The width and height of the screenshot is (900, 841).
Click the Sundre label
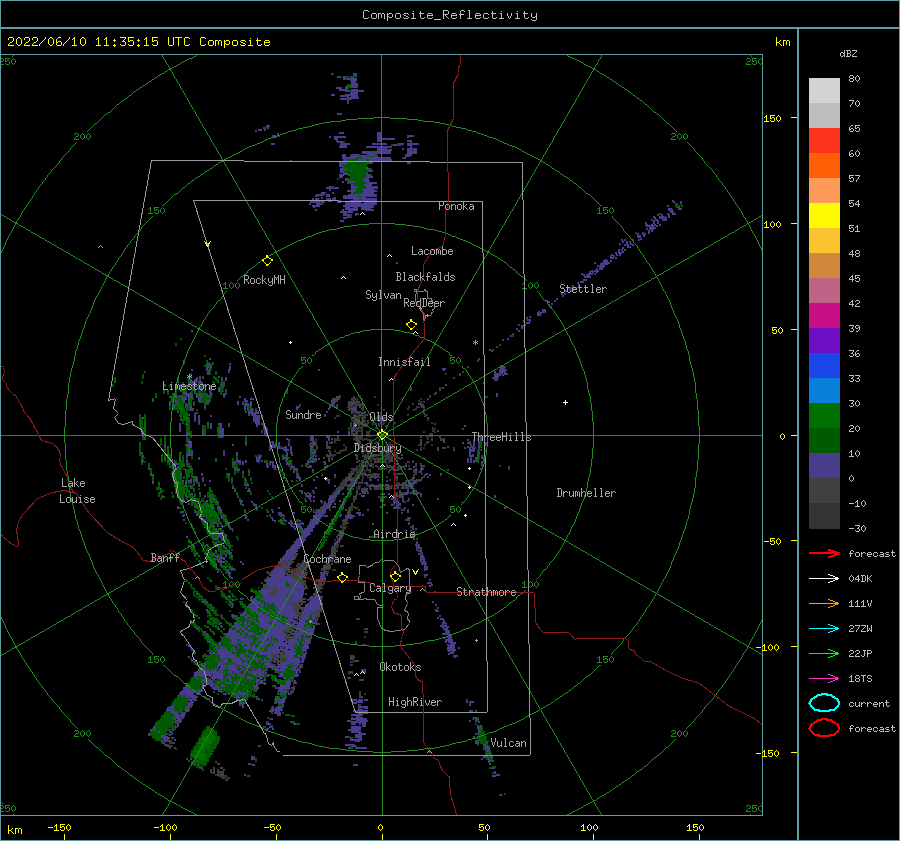(304, 414)
